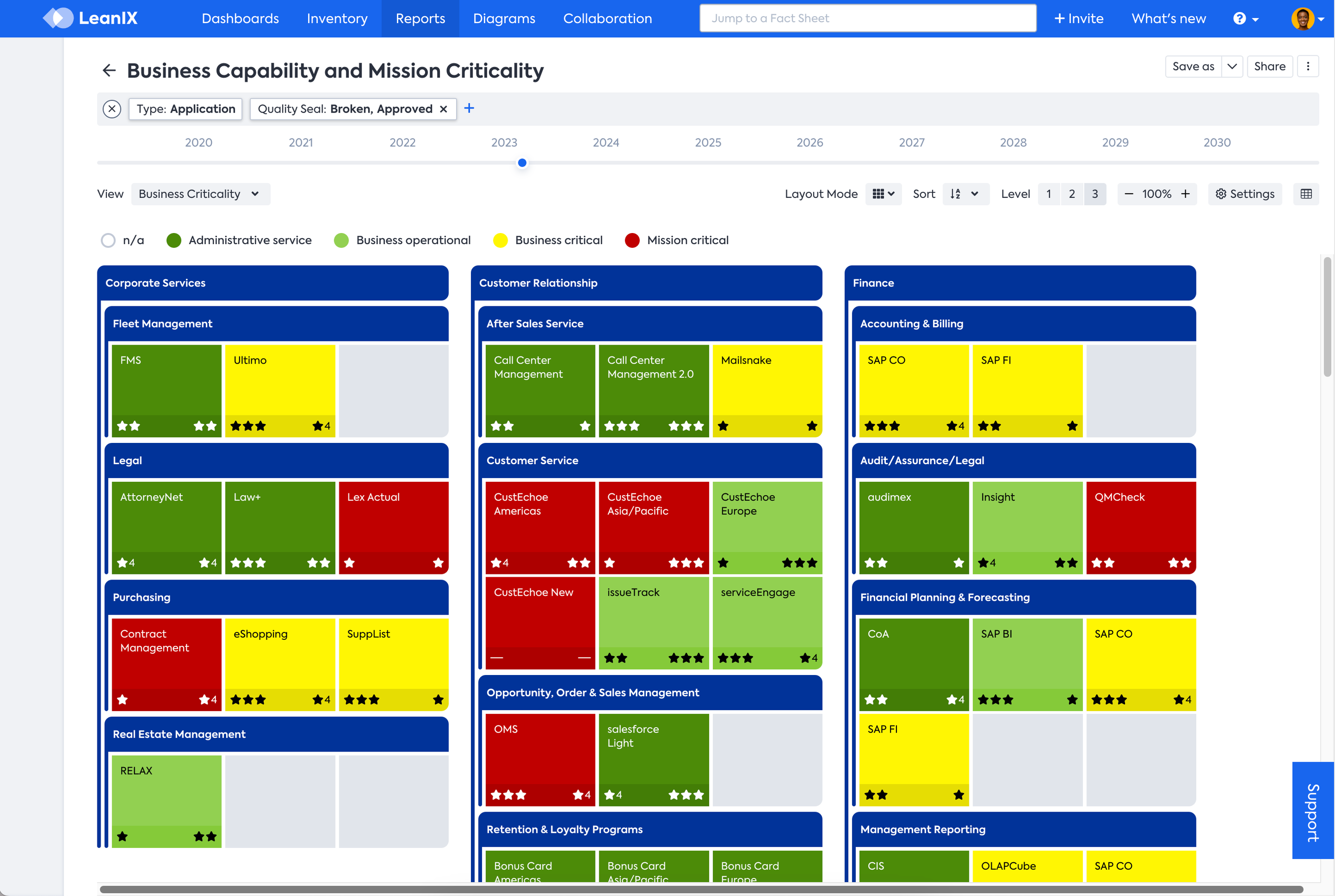Open Settings with gear icon
1335x896 pixels.
click(1245, 194)
